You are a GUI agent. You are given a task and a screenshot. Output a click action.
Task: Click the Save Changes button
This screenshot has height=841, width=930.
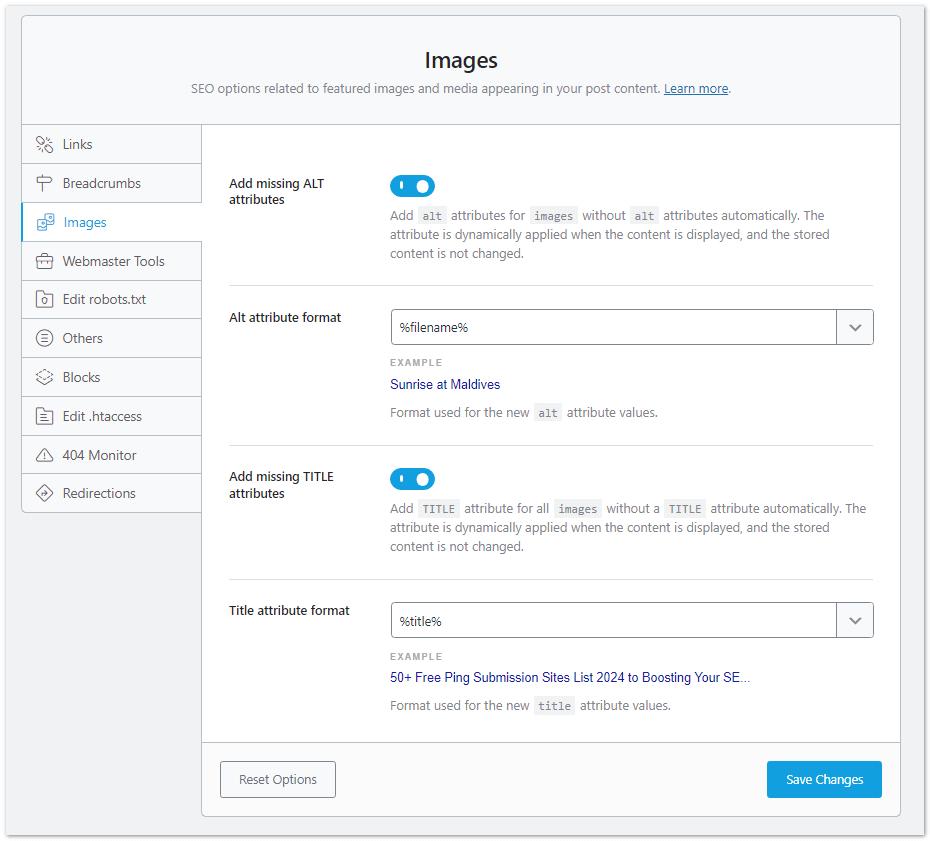[824, 779]
